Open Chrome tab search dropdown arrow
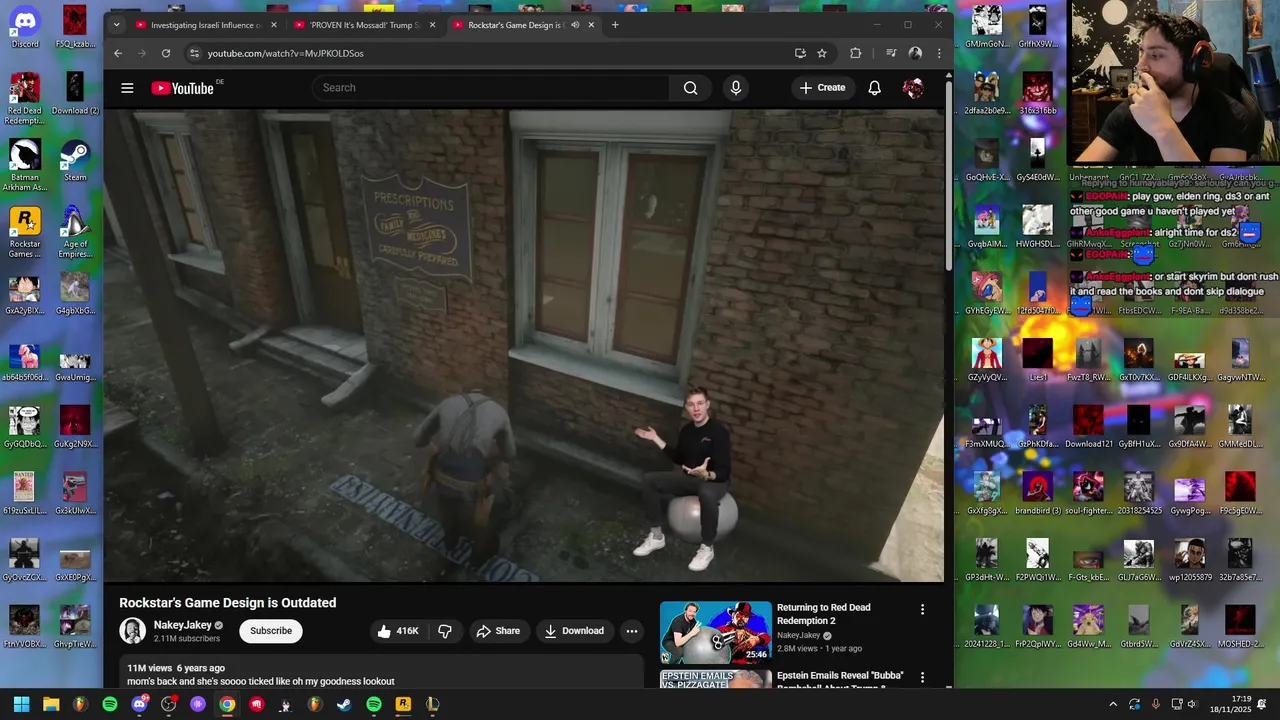 (116, 25)
